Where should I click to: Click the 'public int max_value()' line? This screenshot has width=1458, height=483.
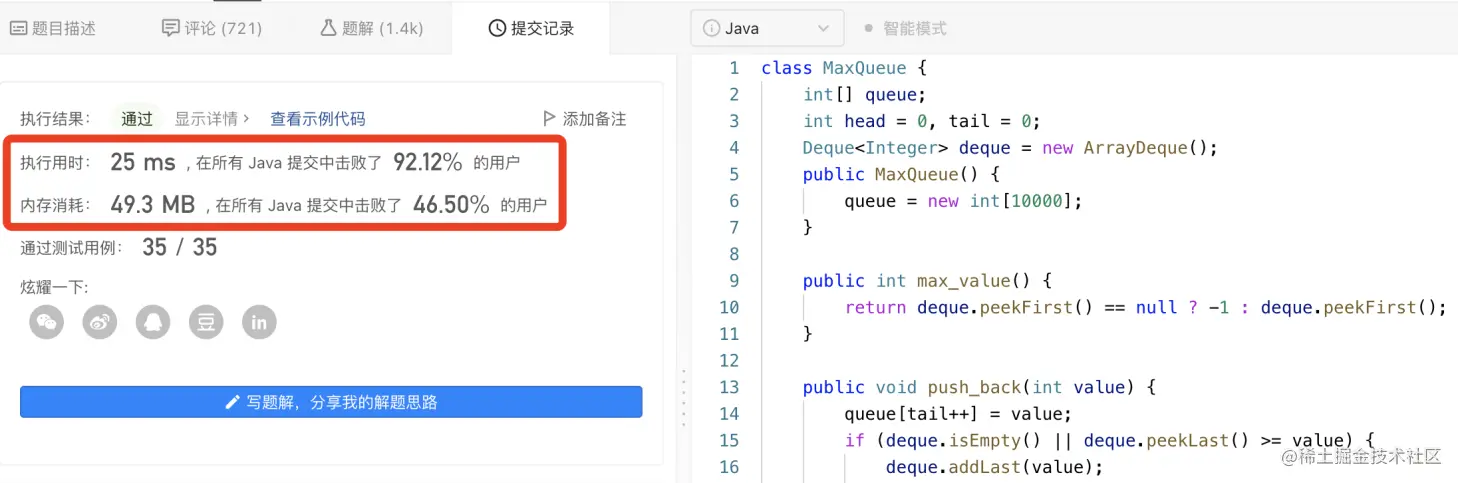(x=927, y=281)
